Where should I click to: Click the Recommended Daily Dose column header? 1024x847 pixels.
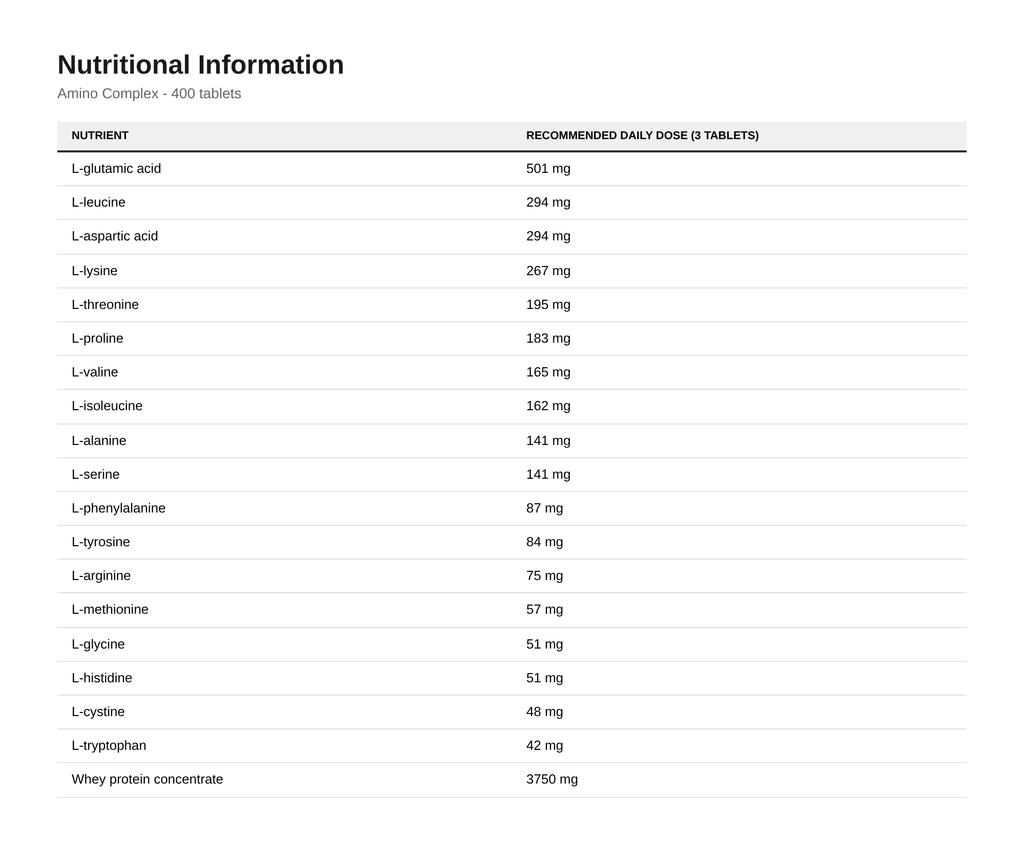pos(643,135)
